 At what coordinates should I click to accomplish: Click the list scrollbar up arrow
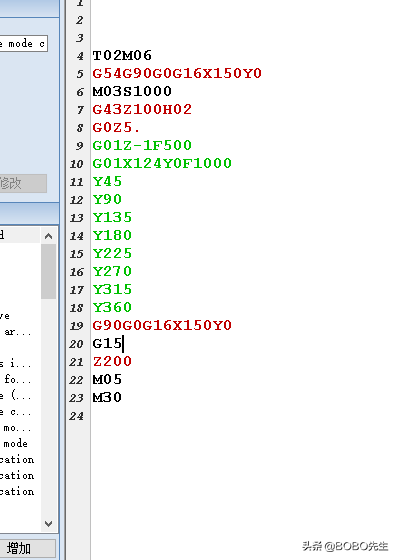(x=49, y=236)
